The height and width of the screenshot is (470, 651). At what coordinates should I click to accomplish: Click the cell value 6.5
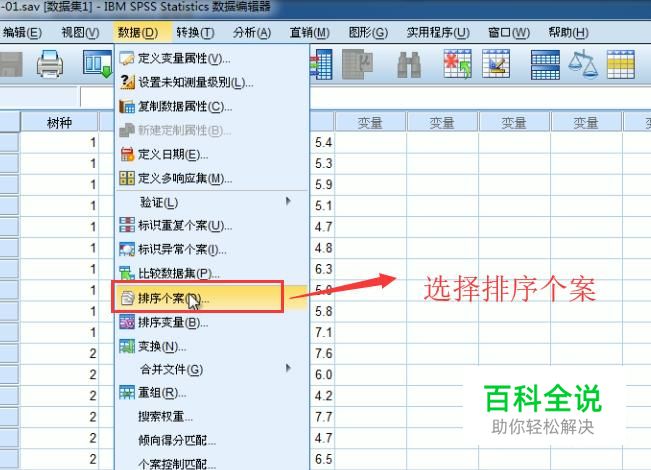point(323,459)
